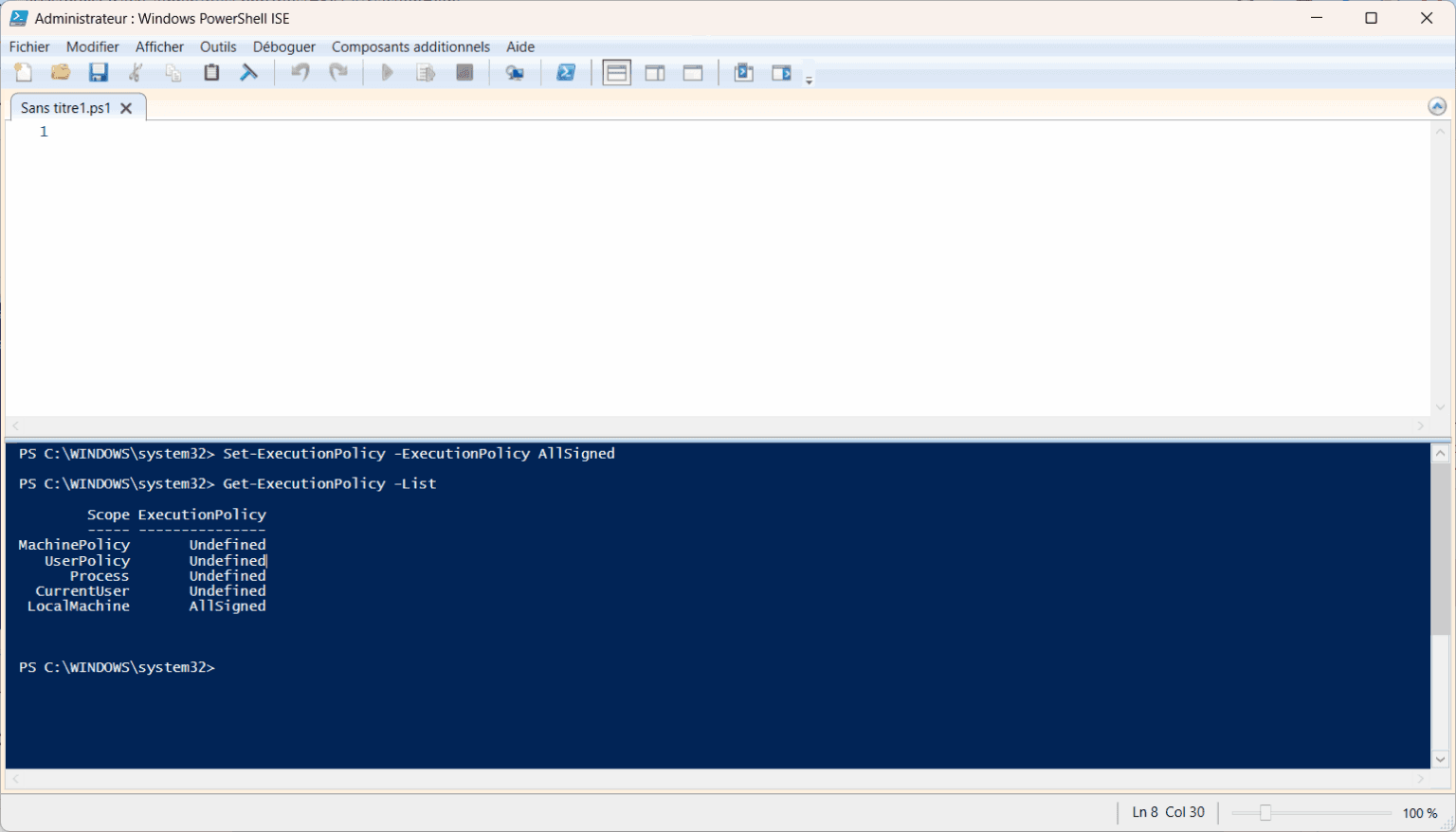1456x832 pixels.
Task: Clear the console pane
Action: [248, 71]
